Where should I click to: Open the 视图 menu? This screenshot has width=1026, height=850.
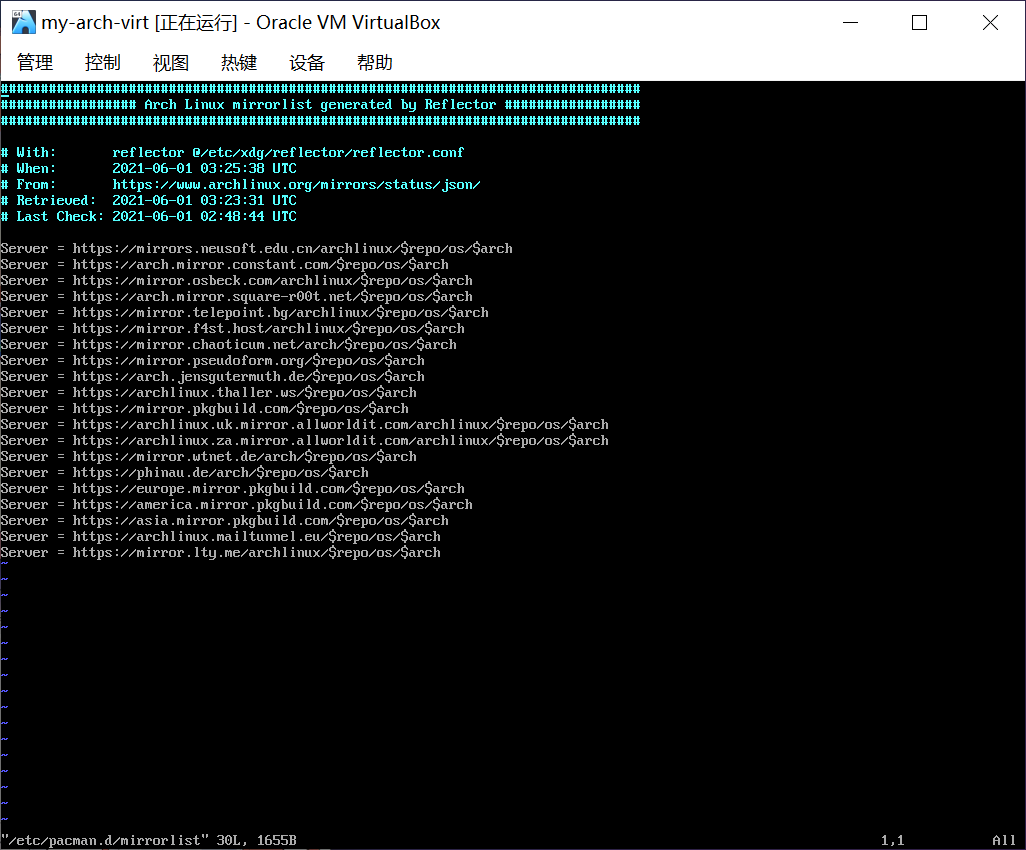click(171, 62)
